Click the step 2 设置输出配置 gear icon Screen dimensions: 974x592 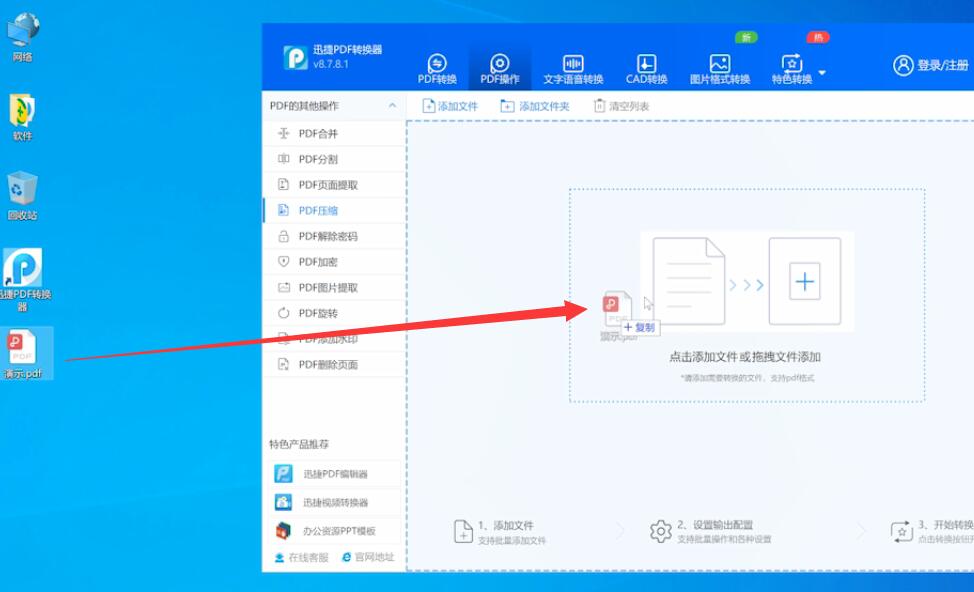[x=661, y=532]
